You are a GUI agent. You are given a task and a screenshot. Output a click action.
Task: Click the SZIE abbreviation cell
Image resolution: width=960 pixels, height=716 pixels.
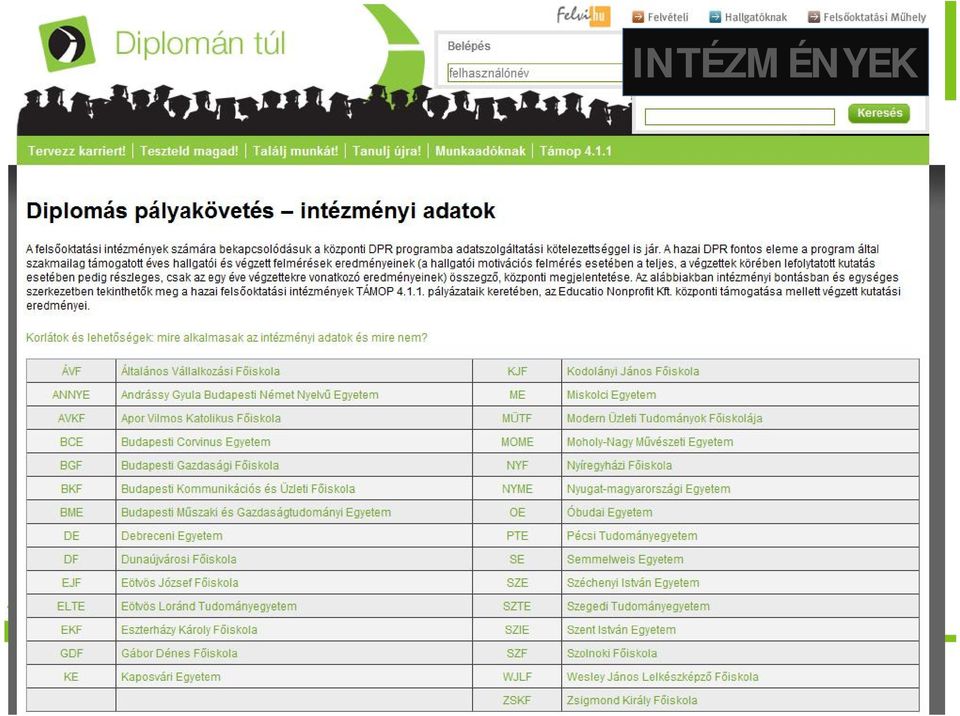click(517, 630)
